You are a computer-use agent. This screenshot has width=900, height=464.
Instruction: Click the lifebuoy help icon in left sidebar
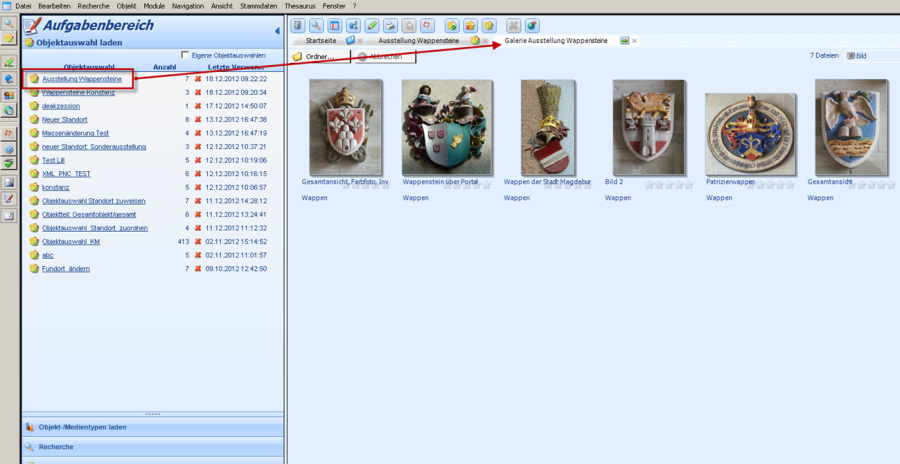pyautogui.click(x=9, y=133)
